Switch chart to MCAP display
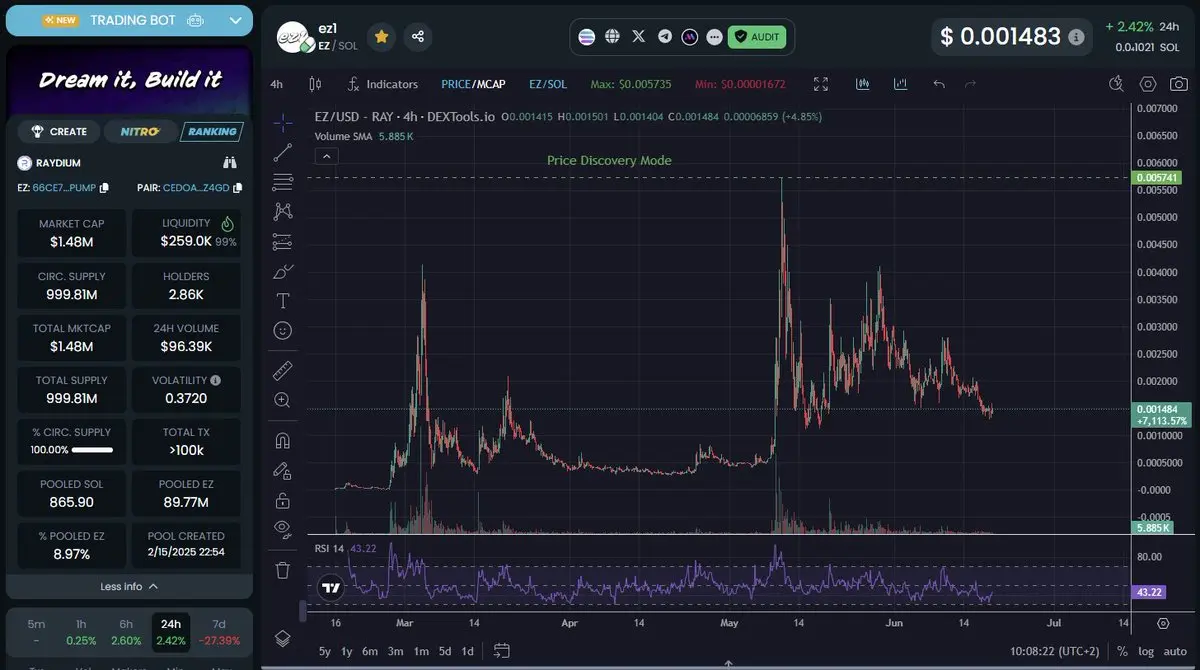1200x670 pixels. (490, 84)
